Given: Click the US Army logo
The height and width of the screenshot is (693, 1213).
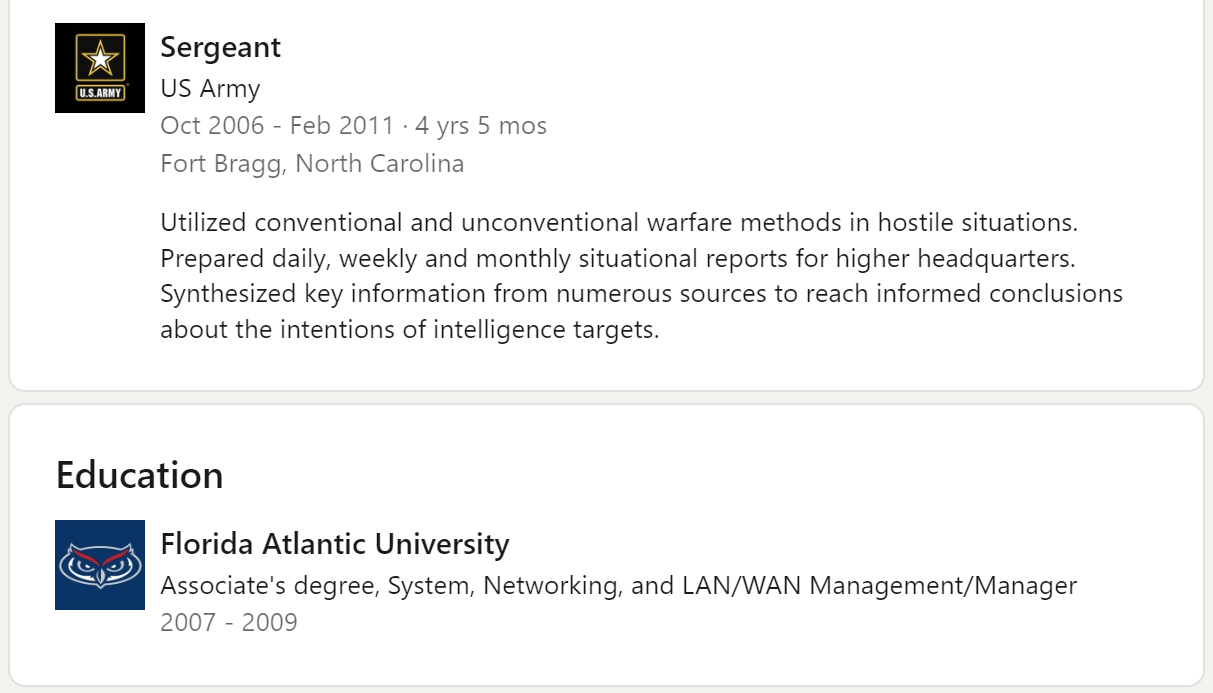Looking at the screenshot, I should (x=99, y=68).
